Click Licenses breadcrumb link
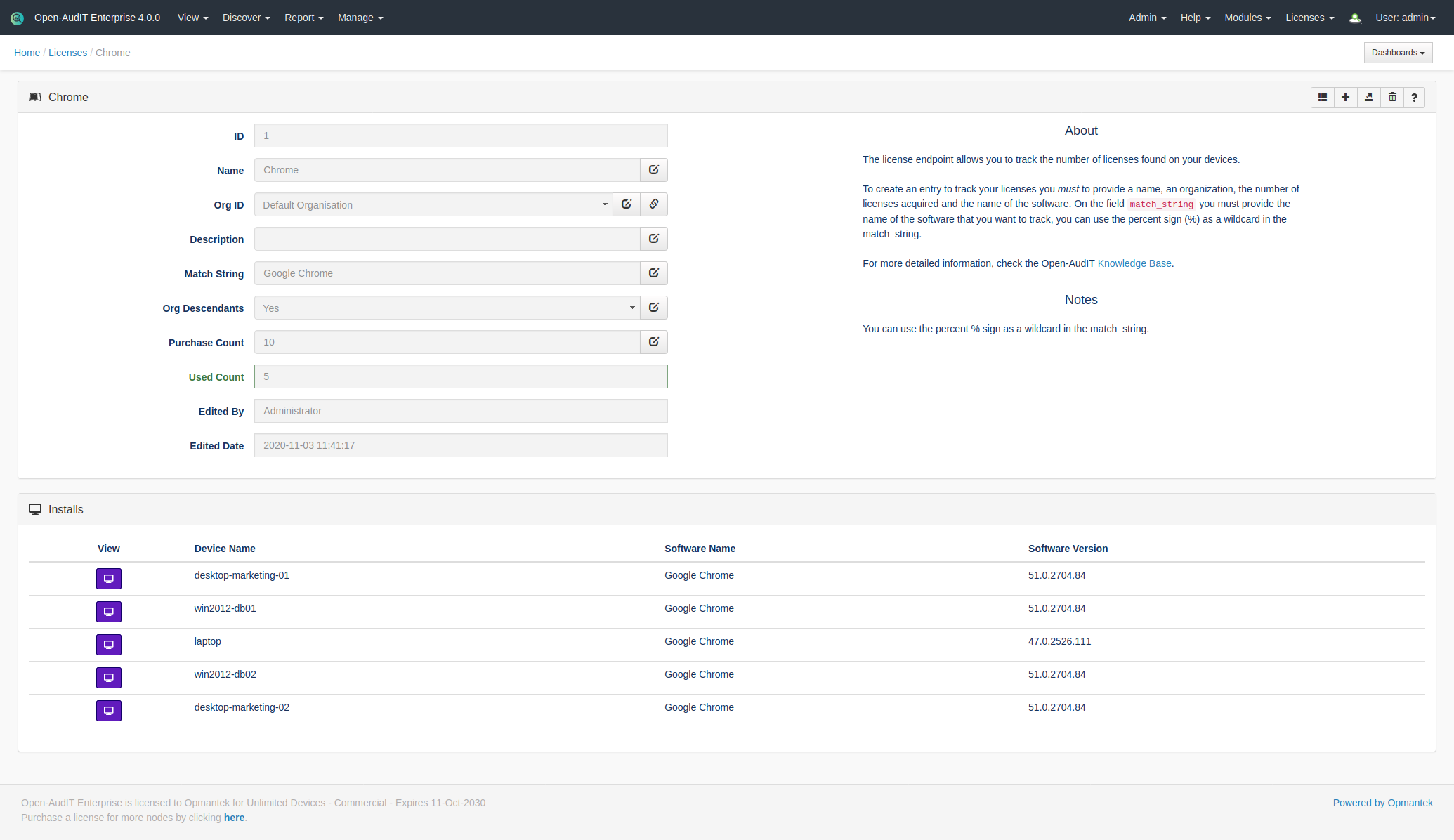Viewport: 1454px width, 840px height. 67,53
